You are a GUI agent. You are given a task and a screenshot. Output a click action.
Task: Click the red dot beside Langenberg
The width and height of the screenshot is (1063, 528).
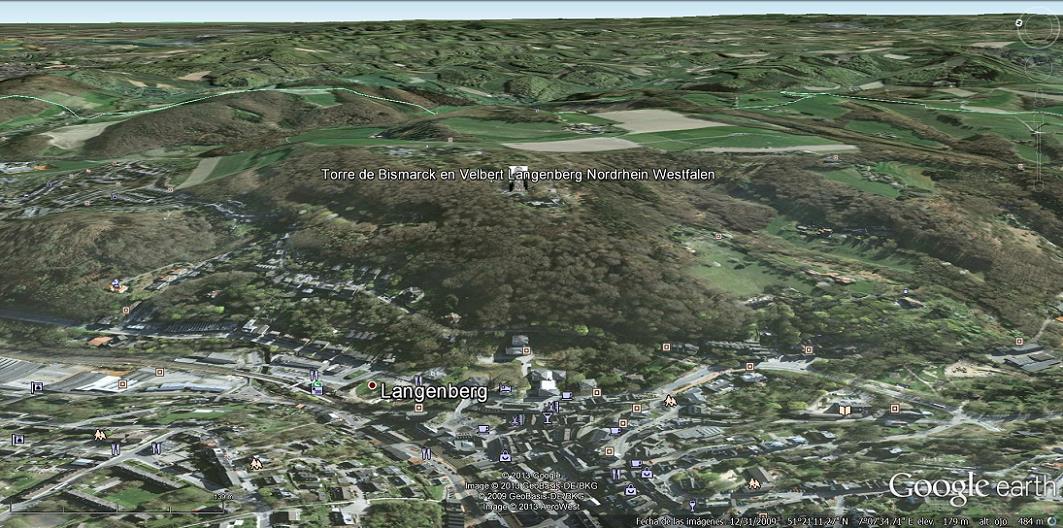(x=372, y=385)
